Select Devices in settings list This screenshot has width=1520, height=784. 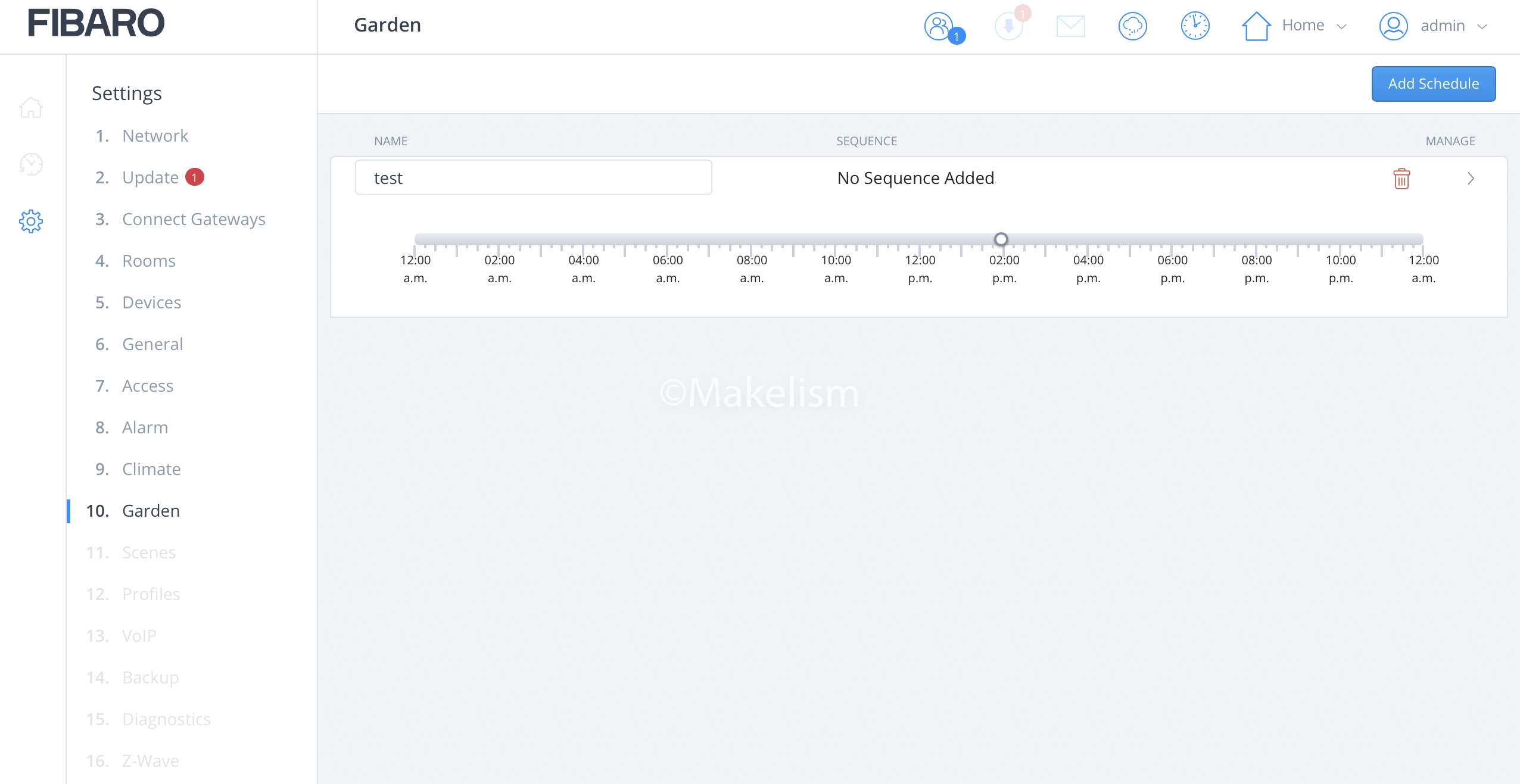click(151, 302)
